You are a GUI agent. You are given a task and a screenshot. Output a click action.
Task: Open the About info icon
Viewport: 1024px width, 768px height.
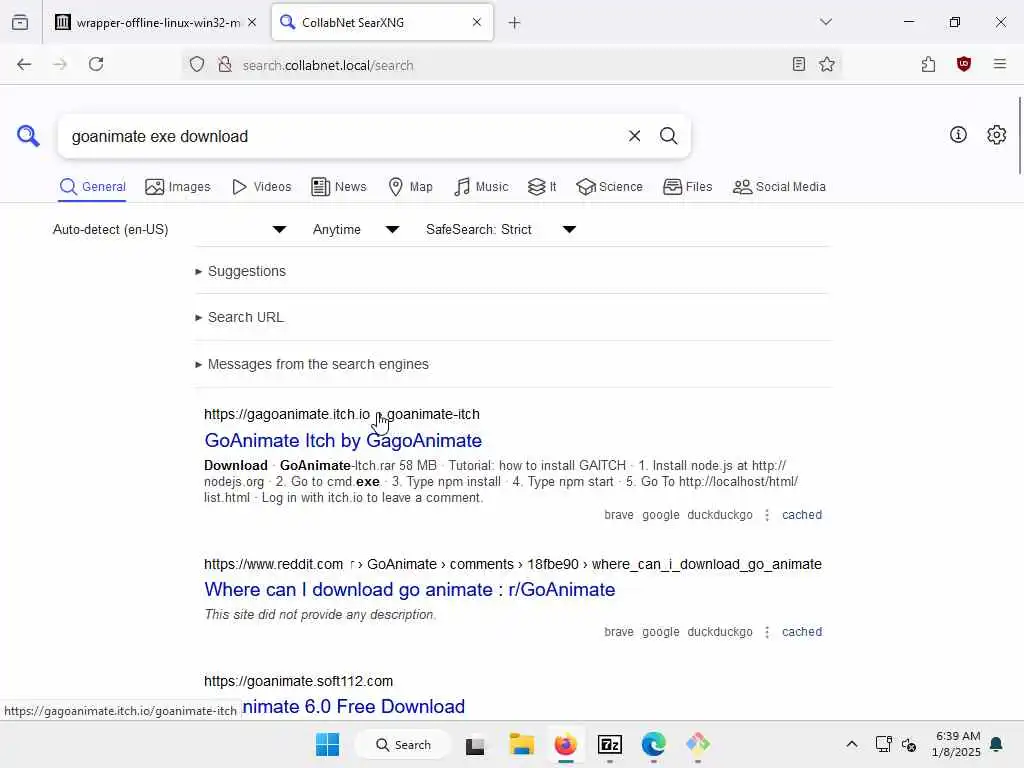(958, 135)
